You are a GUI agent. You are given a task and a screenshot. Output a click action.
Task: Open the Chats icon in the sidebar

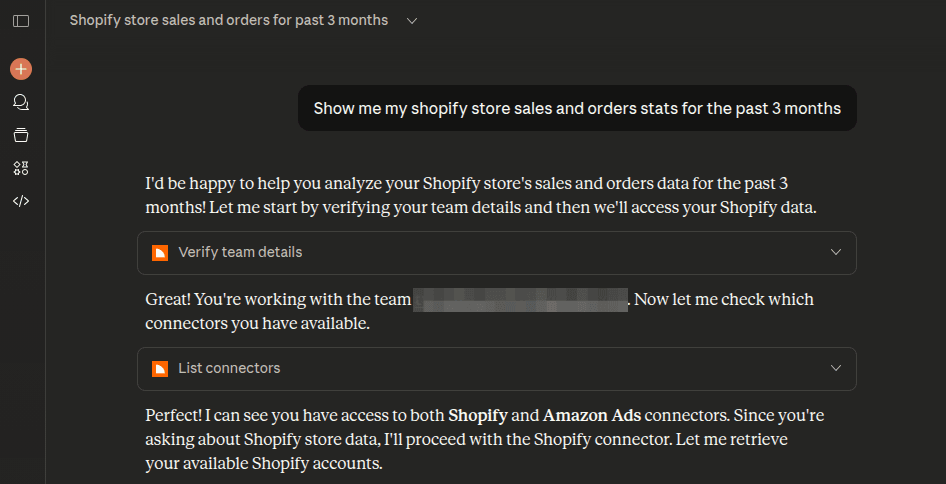pos(21,102)
